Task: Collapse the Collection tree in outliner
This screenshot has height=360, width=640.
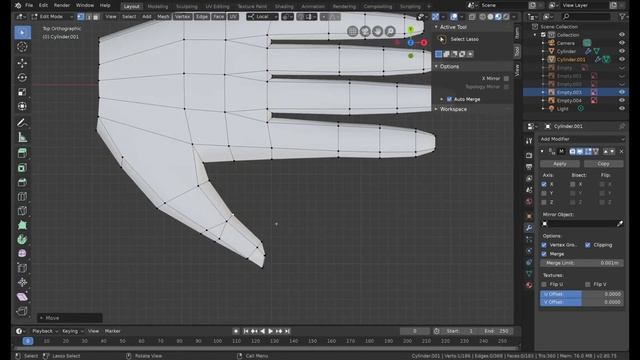Action: (535, 35)
